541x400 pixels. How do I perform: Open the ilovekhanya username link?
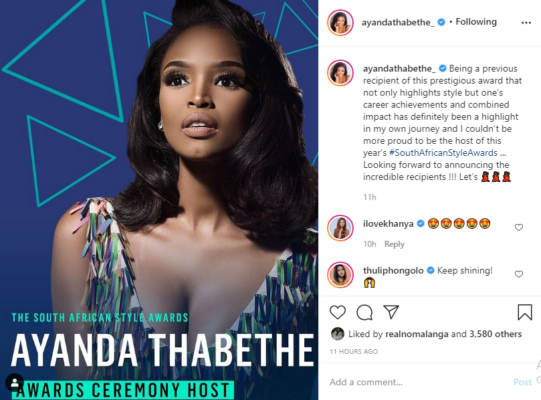coord(388,224)
